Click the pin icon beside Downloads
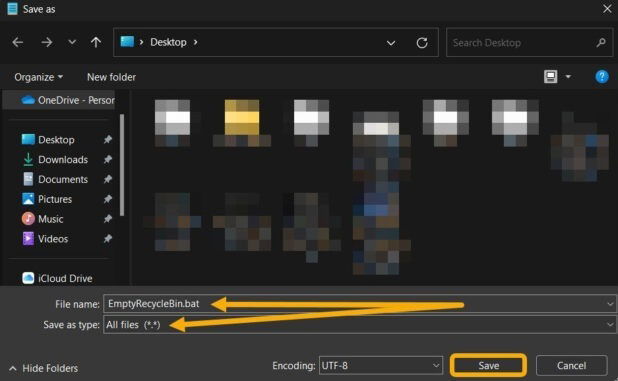The image size is (618, 381). tap(108, 159)
